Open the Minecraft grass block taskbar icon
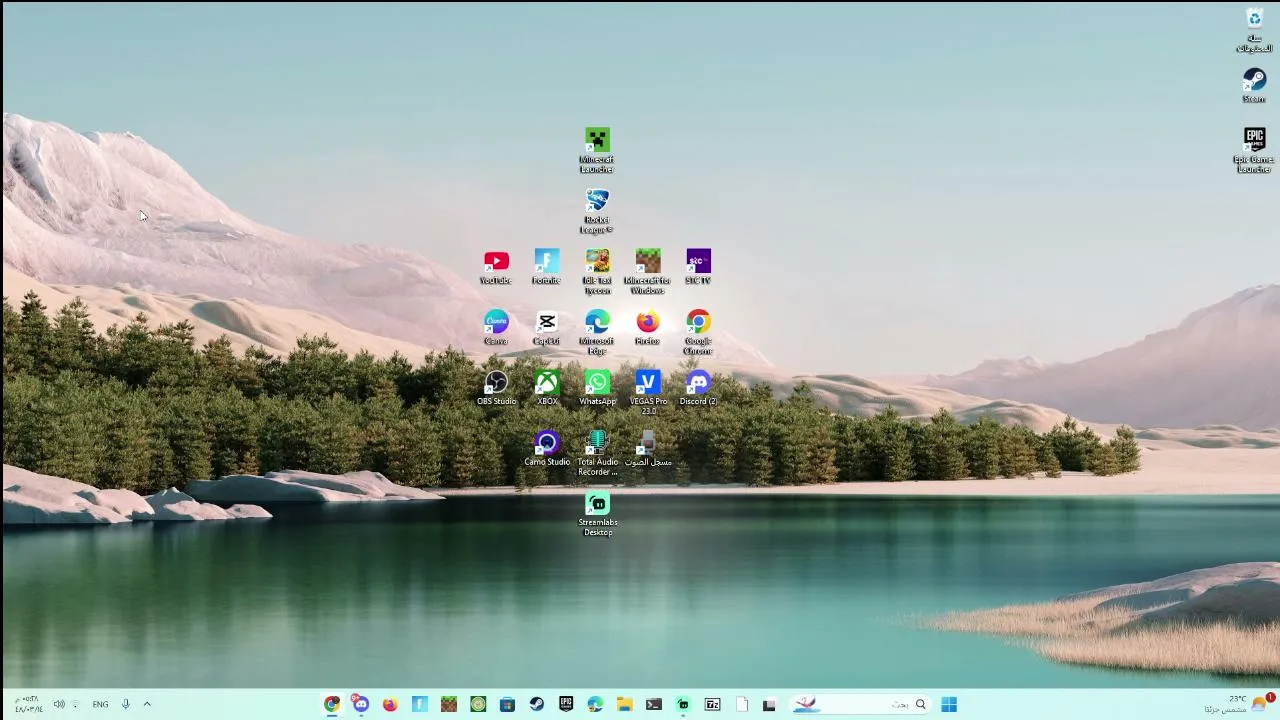 point(449,705)
